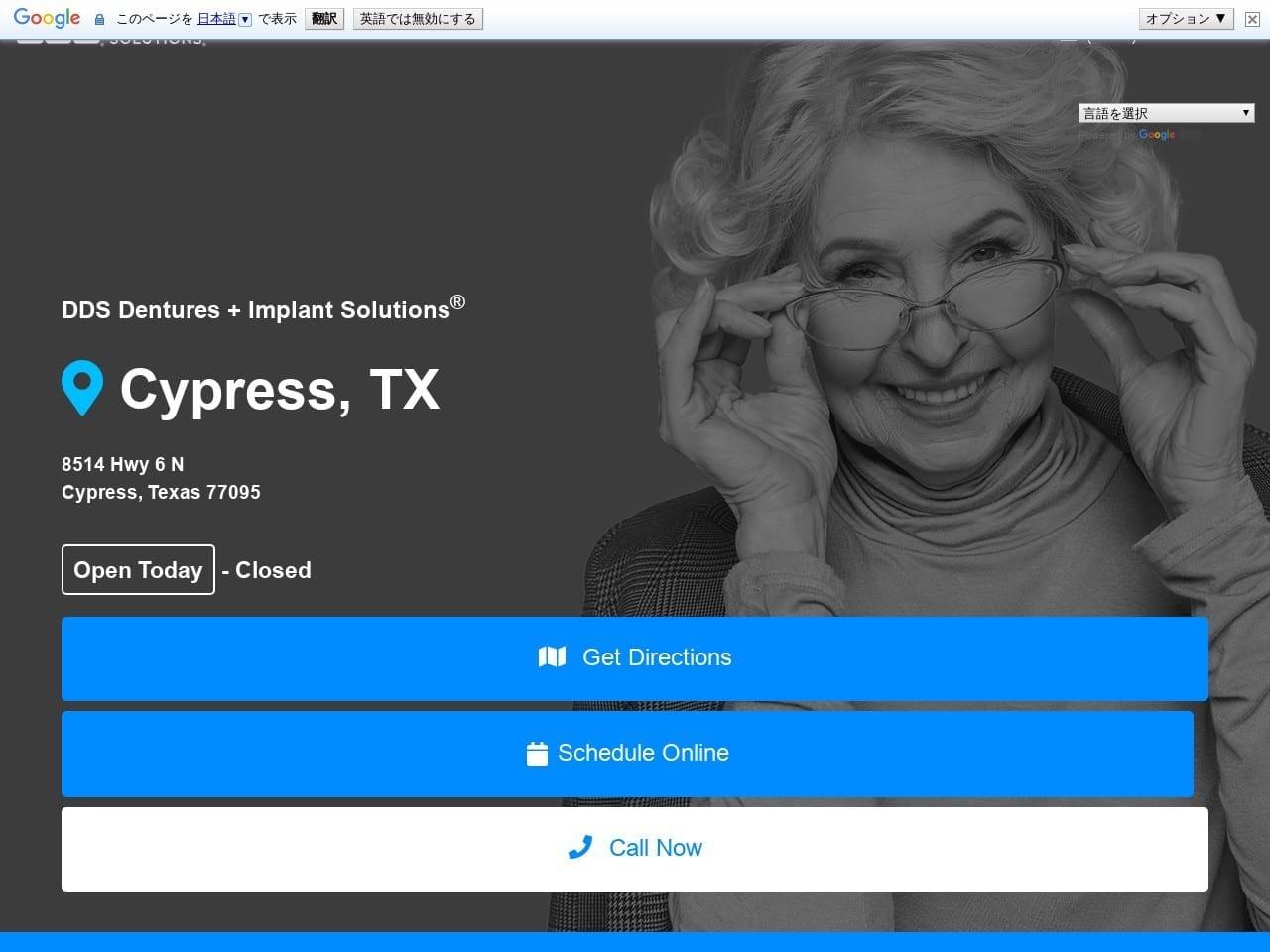Click DDS Dentures + Implant Solutions text
The width and height of the screenshot is (1270, 952).
coord(263,308)
